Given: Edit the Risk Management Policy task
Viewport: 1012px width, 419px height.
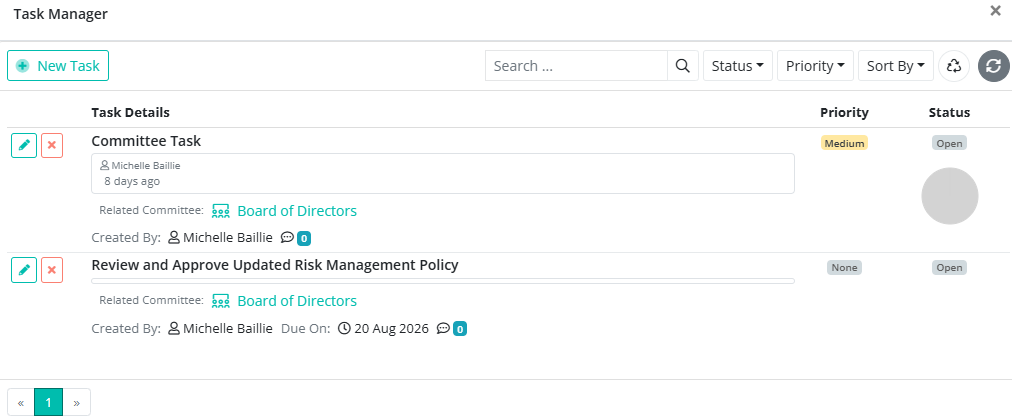Looking at the screenshot, I should (x=24, y=270).
